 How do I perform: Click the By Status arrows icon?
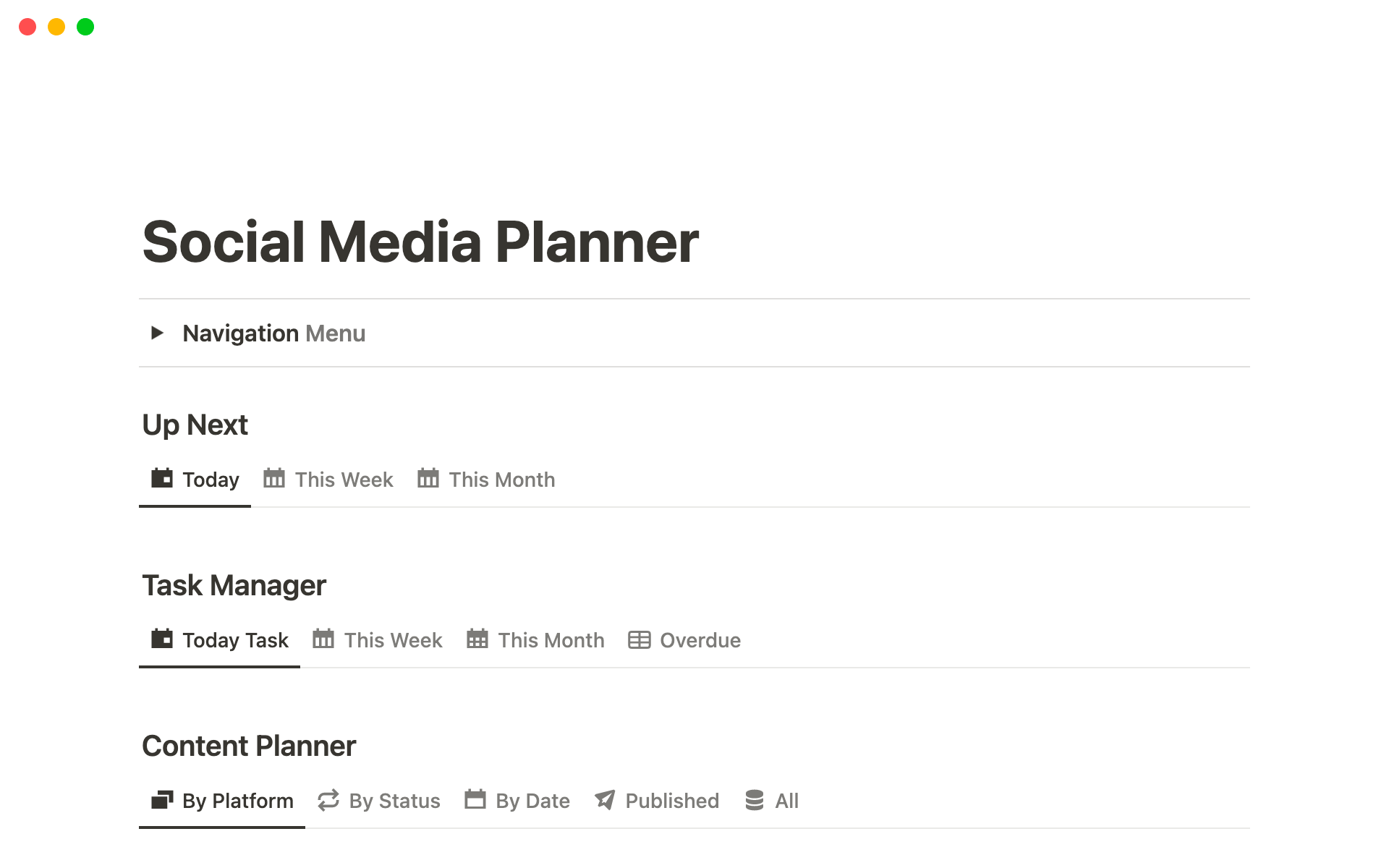pyautogui.click(x=328, y=800)
